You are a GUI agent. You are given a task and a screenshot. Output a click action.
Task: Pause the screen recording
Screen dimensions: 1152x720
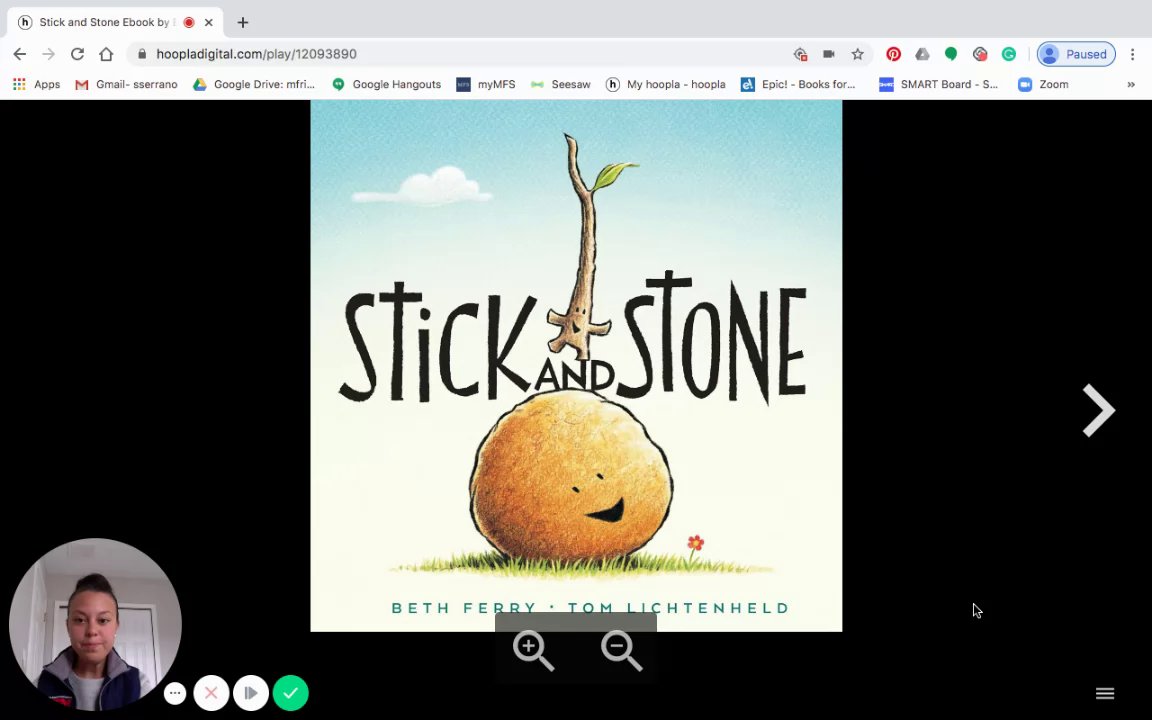click(251, 693)
